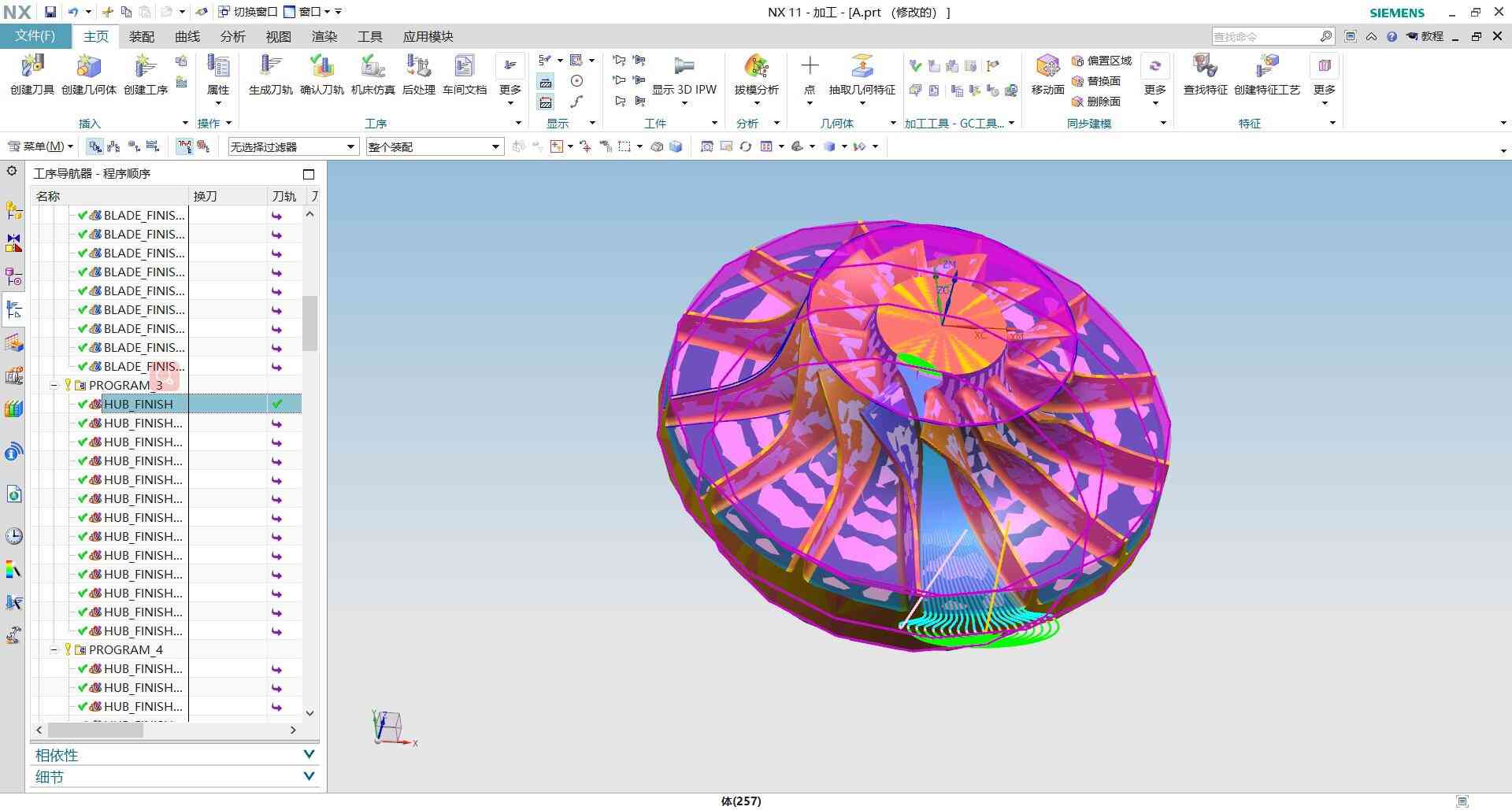Image resolution: width=1512 pixels, height=810 pixels.
Task: Click the 教程 (Tutorial) link
Action: pyautogui.click(x=1425, y=36)
